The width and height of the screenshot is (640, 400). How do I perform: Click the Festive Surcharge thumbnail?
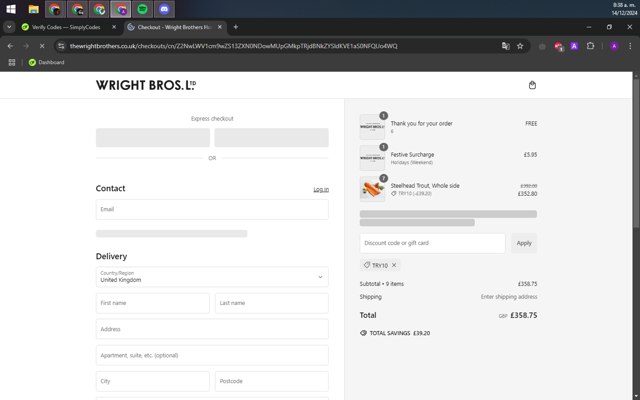pyautogui.click(x=372, y=158)
